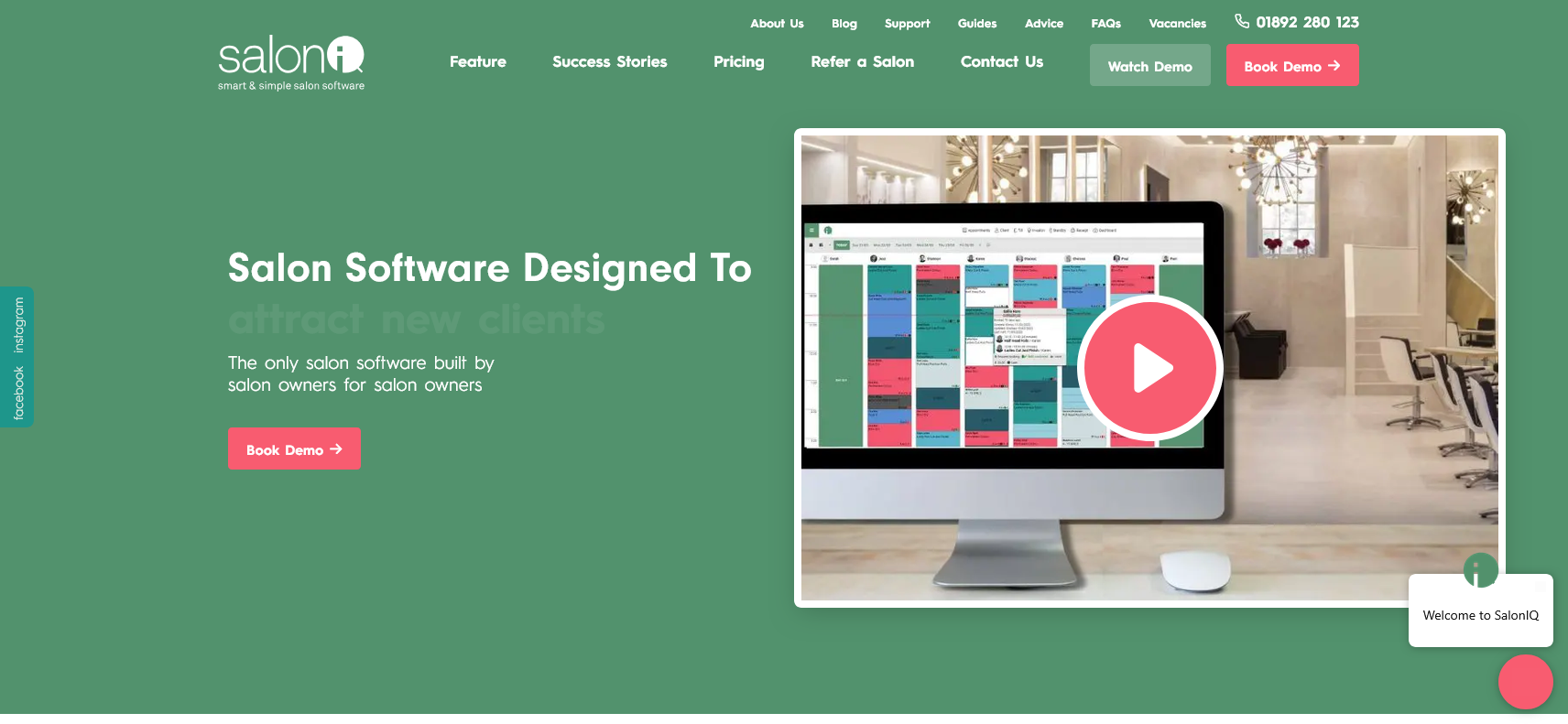Go to the Blog link
This screenshot has width=1568, height=724.
tap(844, 24)
